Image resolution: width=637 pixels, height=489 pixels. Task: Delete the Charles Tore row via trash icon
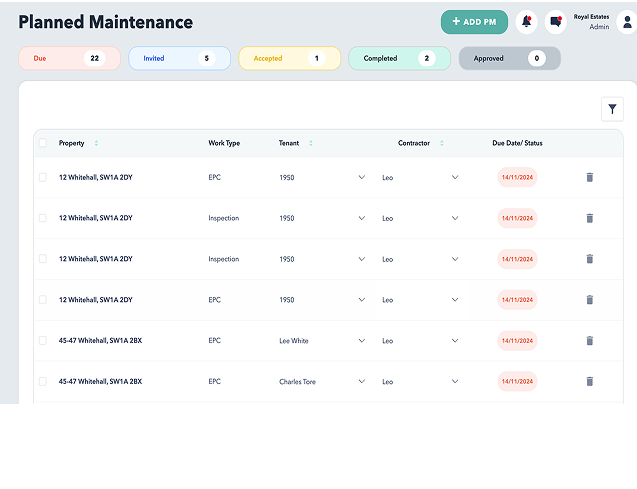[x=589, y=381]
